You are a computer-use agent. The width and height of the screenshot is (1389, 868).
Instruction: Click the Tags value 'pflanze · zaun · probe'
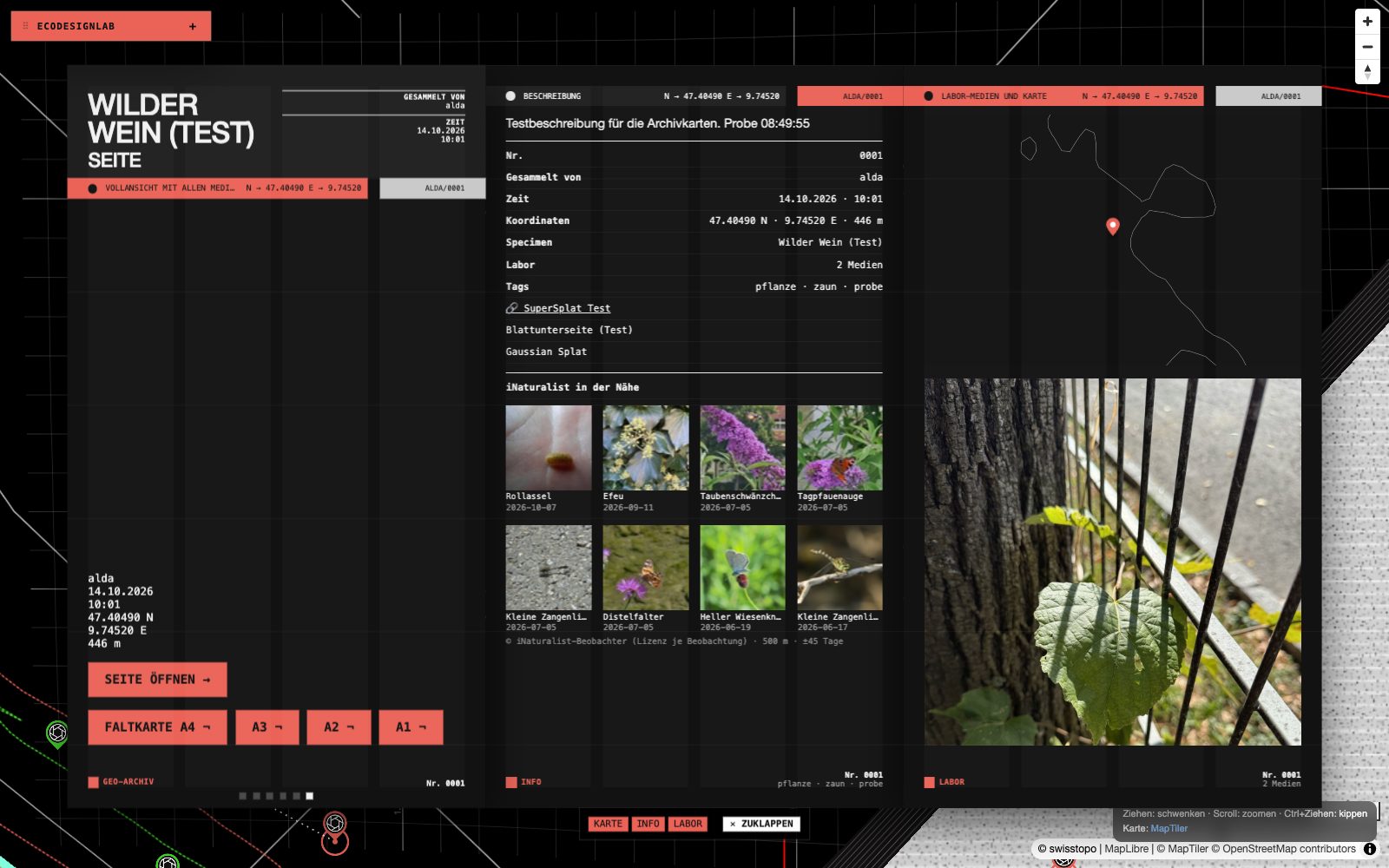pyautogui.click(x=819, y=286)
